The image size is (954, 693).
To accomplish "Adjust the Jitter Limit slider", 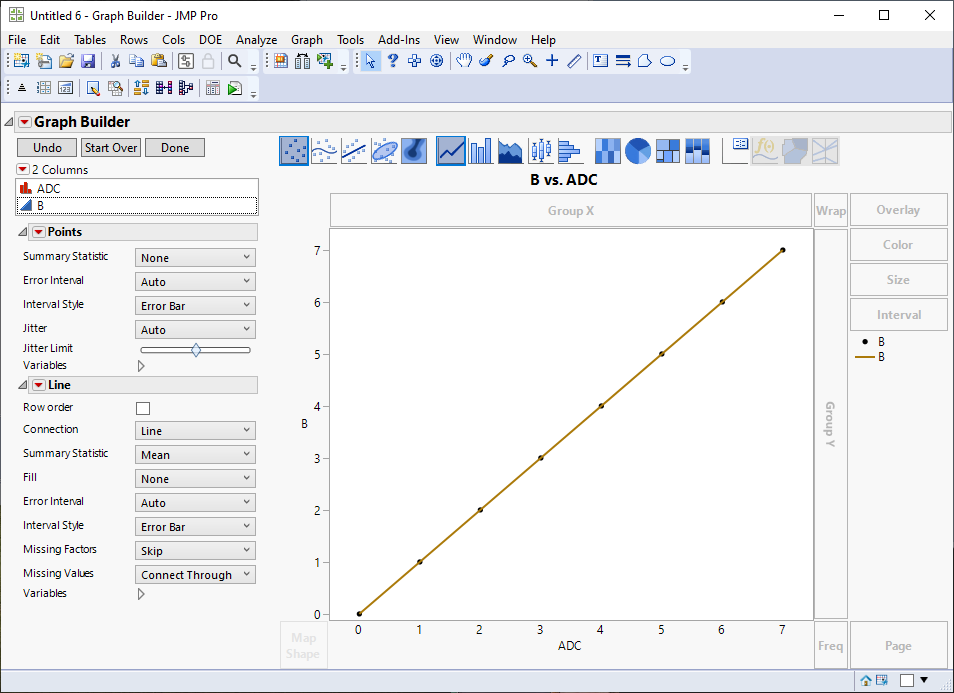I will pos(197,349).
